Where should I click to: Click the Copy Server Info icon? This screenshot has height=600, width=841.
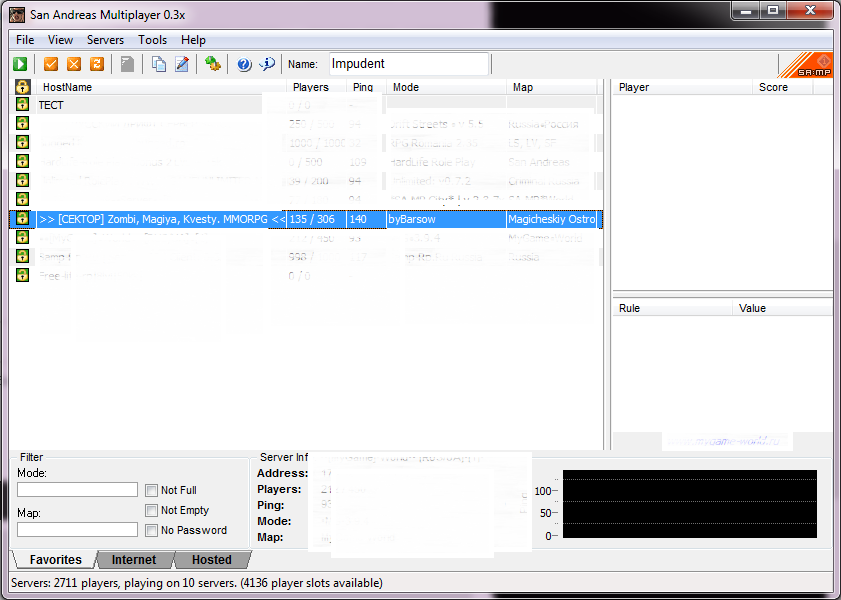click(x=159, y=64)
